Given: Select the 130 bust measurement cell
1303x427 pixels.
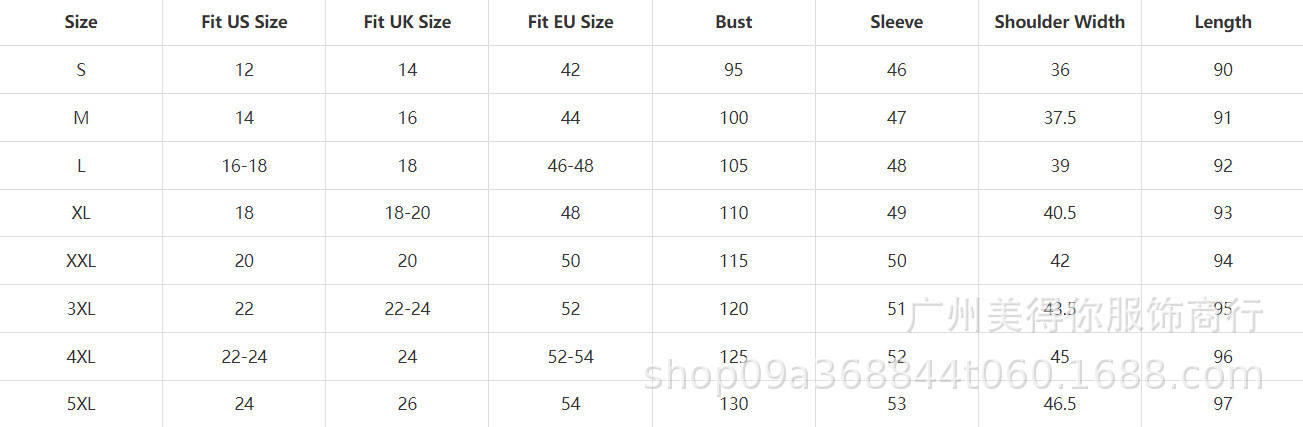Looking at the screenshot, I should coord(733,404).
